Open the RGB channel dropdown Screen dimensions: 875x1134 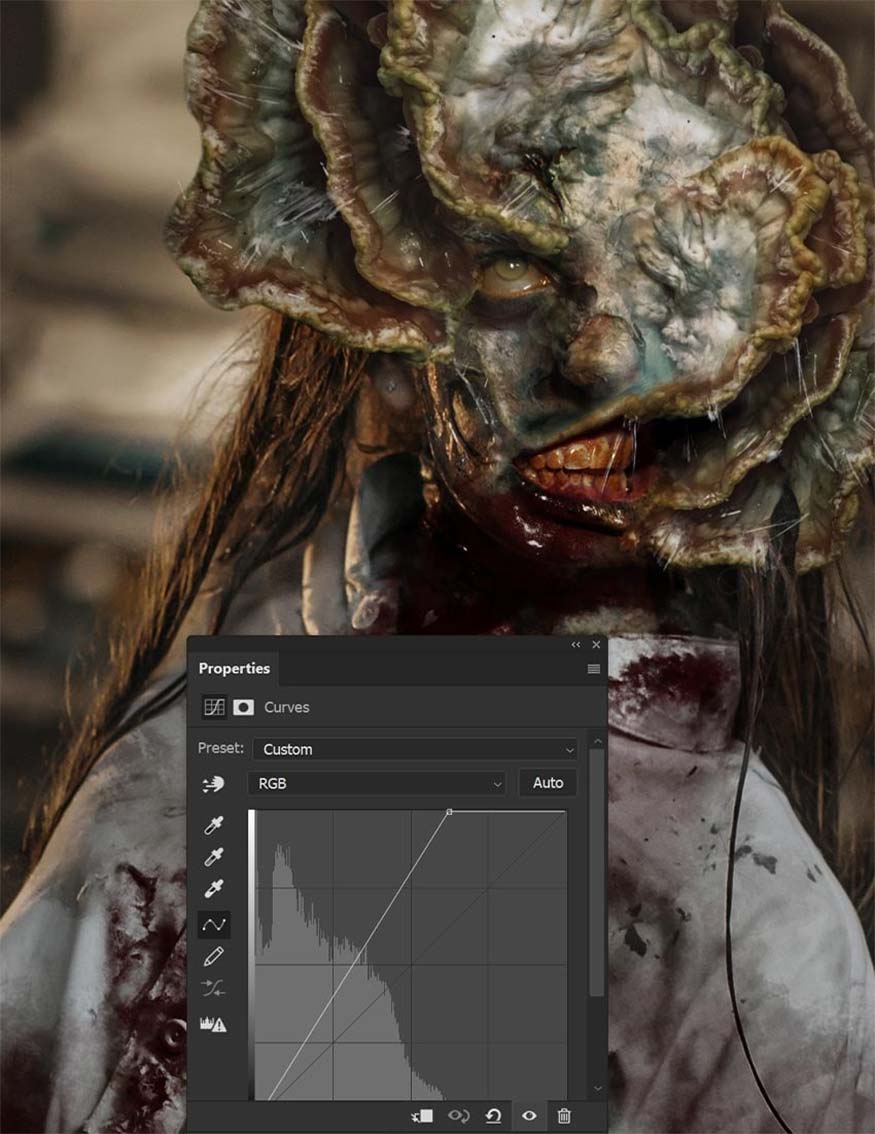(x=376, y=783)
